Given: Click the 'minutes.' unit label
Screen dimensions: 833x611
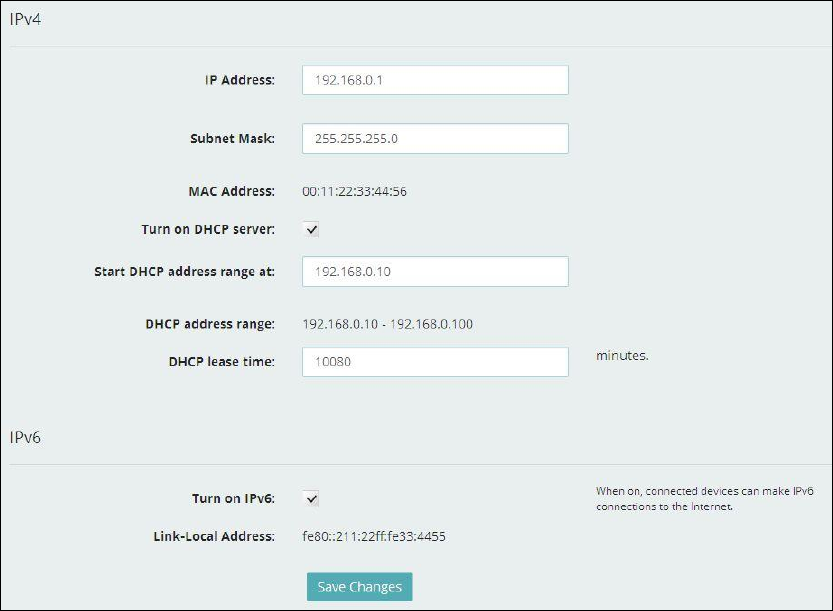Looking at the screenshot, I should (622, 355).
